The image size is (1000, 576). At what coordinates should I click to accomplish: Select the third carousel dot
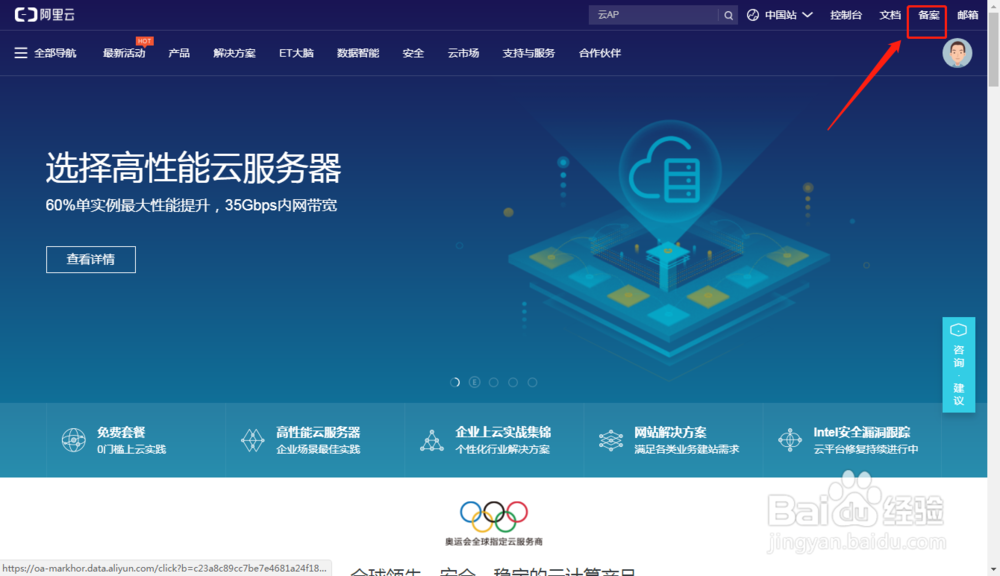pyautogui.click(x=494, y=382)
